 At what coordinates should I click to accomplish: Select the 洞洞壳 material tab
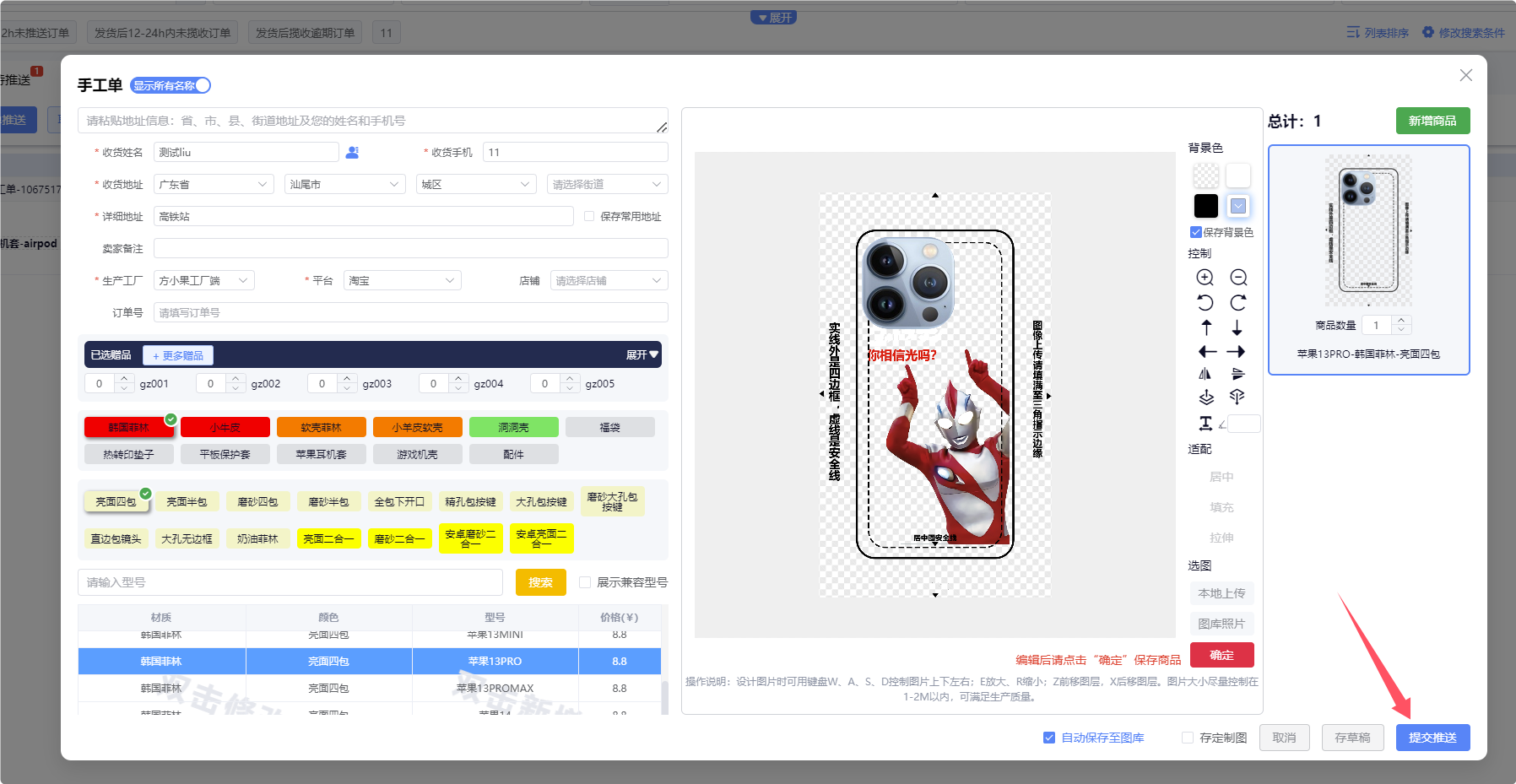[514, 427]
